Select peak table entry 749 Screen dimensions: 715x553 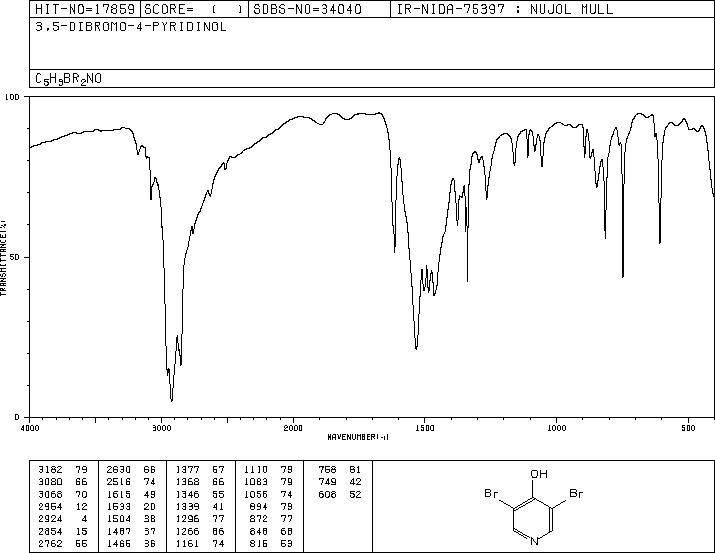[x=340, y=482]
